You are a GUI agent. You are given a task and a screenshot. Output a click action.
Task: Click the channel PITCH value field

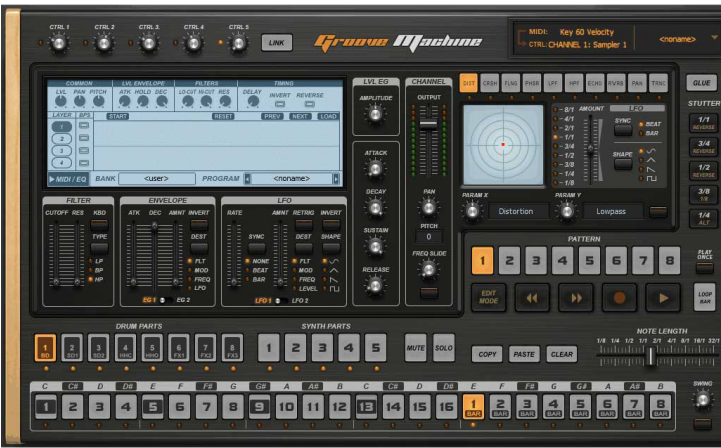429,237
